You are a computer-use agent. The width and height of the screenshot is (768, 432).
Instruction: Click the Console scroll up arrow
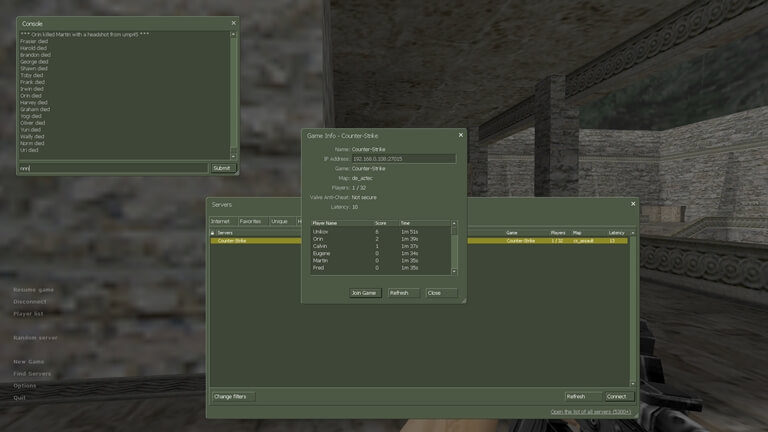click(x=233, y=34)
